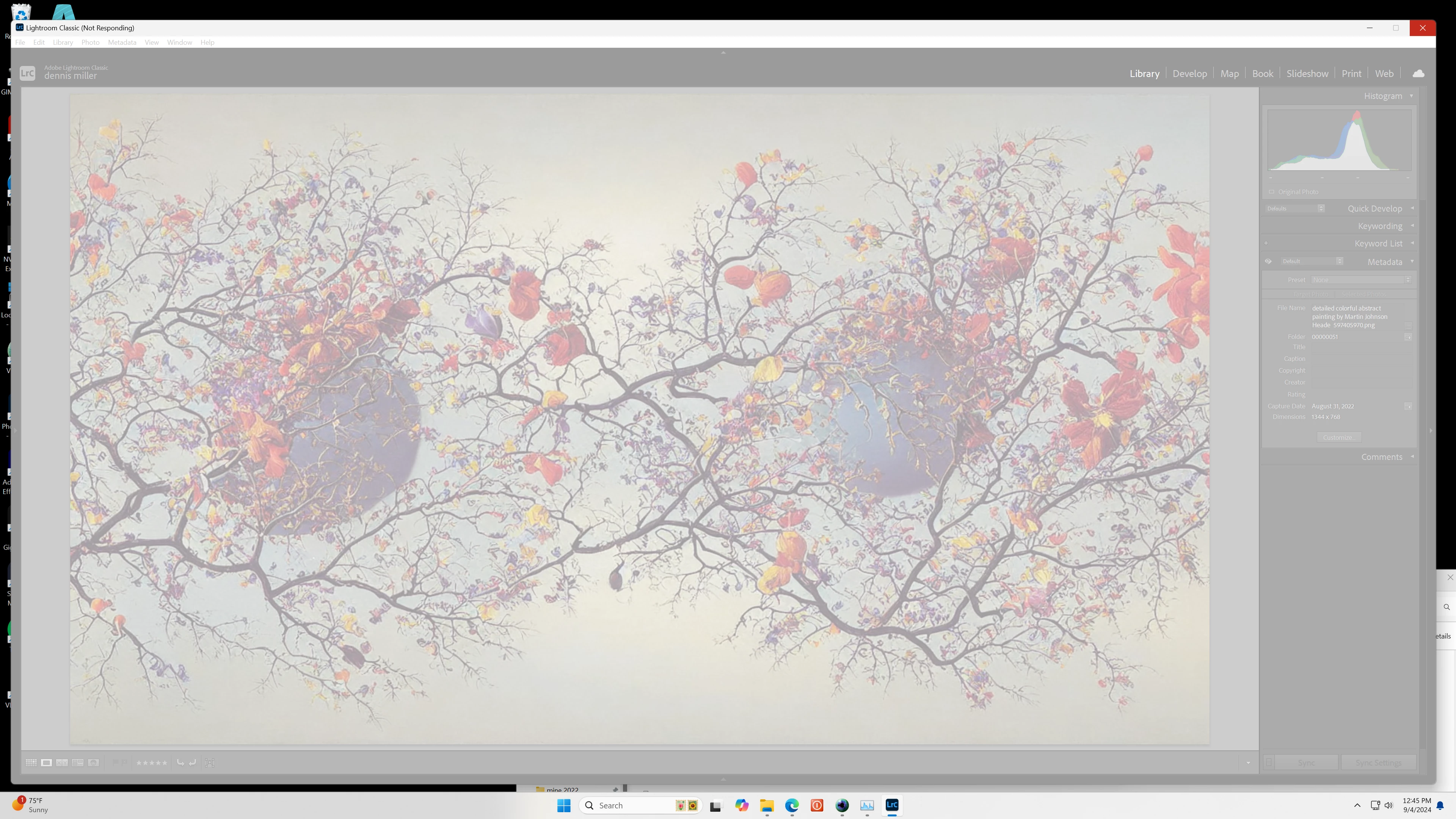Open cloud sync status icon
Image resolution: width=1456 pixels, height=819 pixels.
pyautogui.click(x=1418, y=74)
